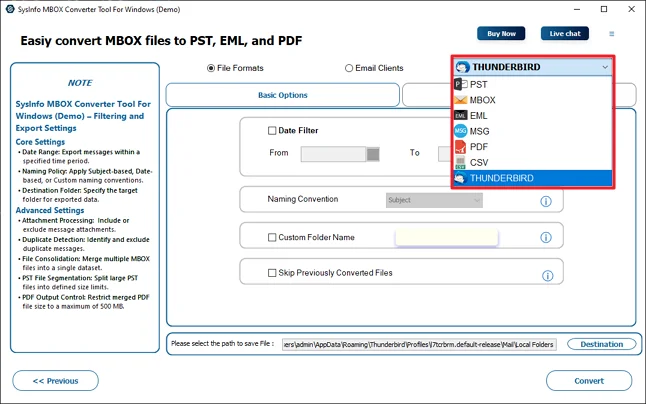
Task: Select the File Formats radio button
Action: click(x=211, y=68)
